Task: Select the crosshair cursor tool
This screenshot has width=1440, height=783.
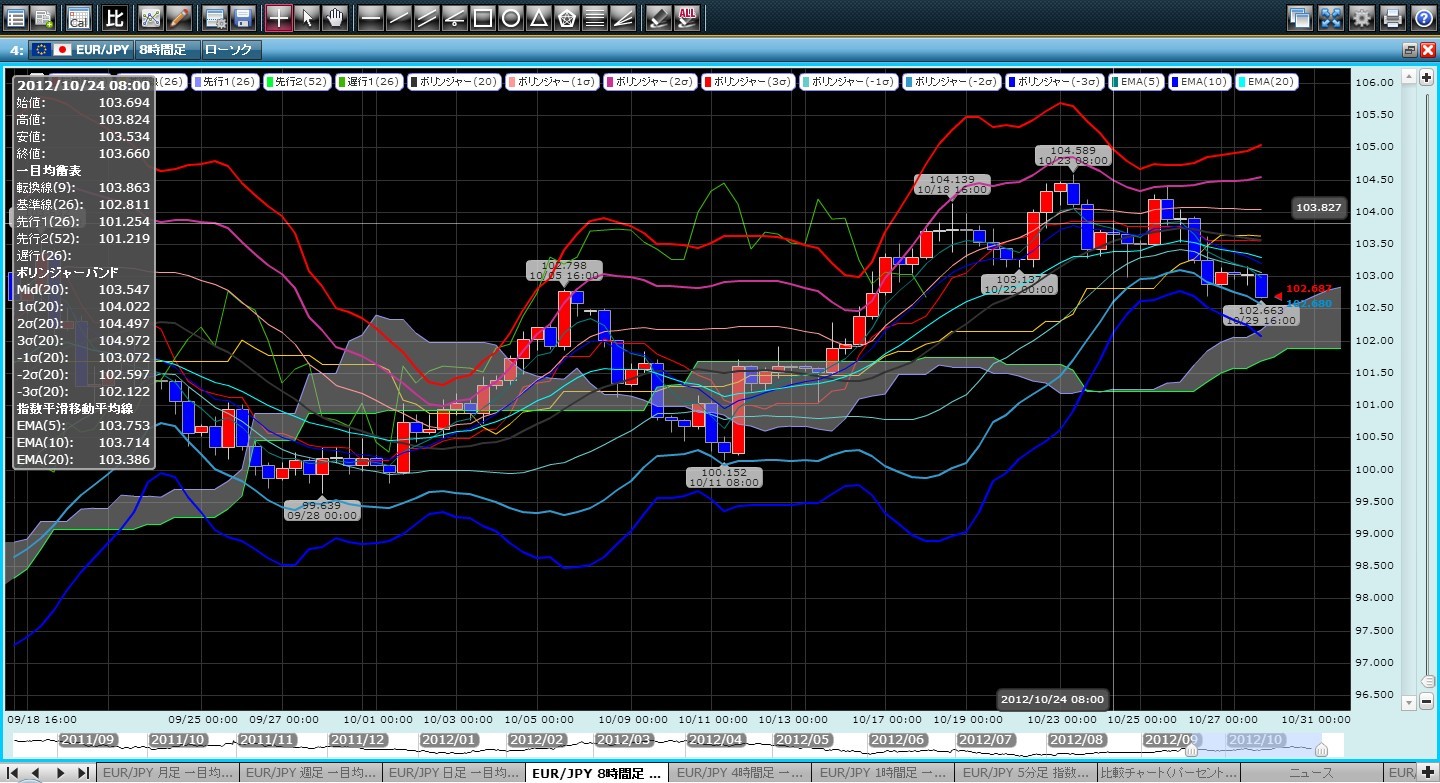Action: click(x=279, y=17)
